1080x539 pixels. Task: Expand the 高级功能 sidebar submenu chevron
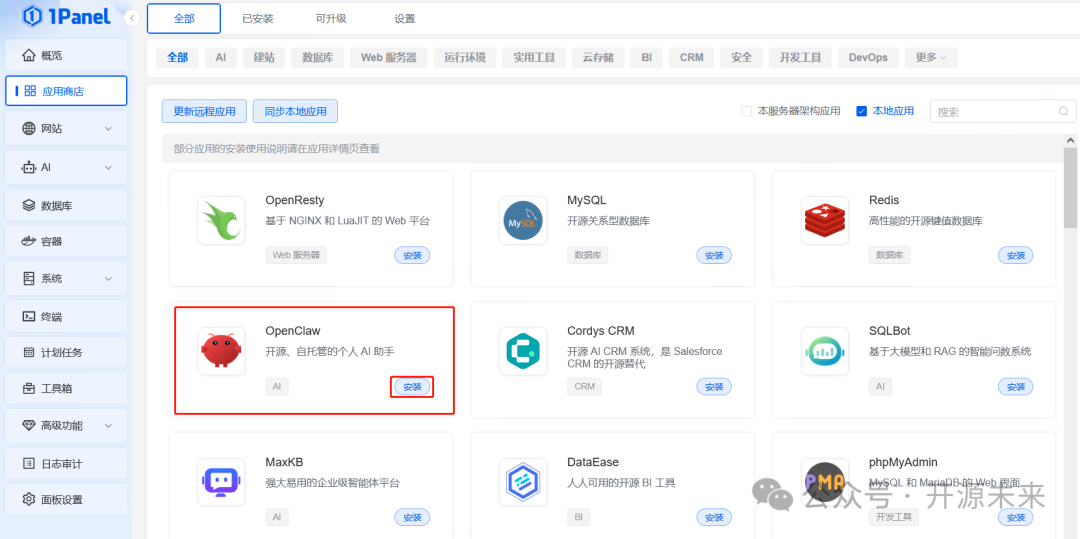[108, 426]
